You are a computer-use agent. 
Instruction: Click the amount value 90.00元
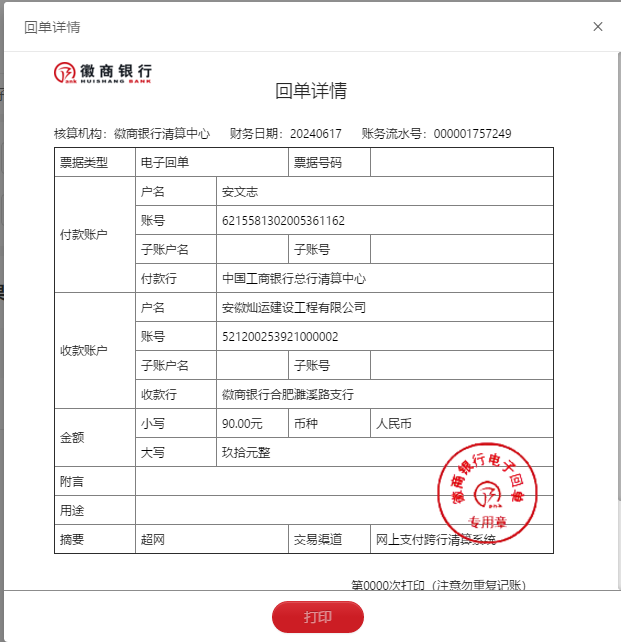point(242,424)
